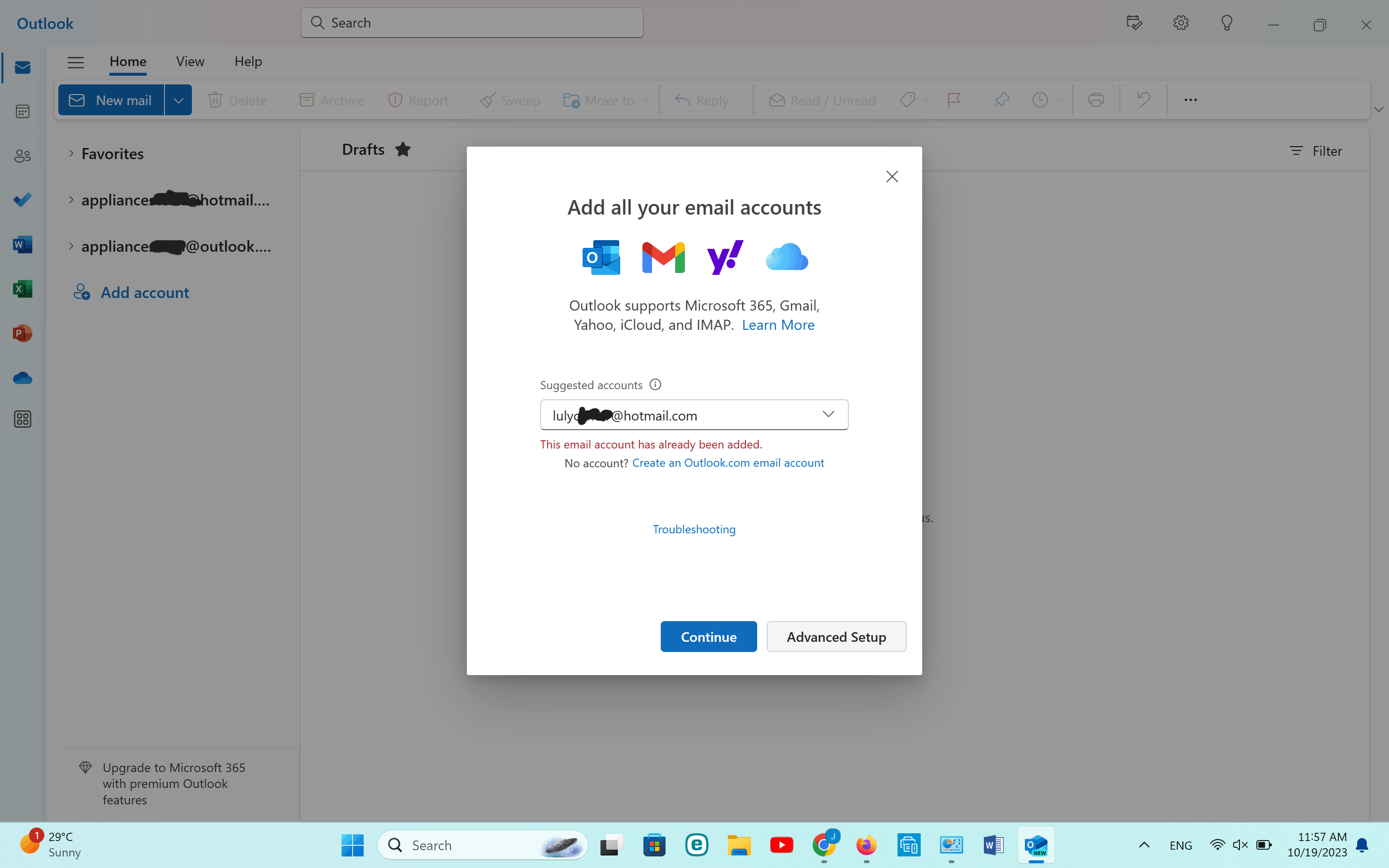Open the Calendar icon in left sidebar
Image resolution: width=1389 pixels, height=868 pixels.
22,111
